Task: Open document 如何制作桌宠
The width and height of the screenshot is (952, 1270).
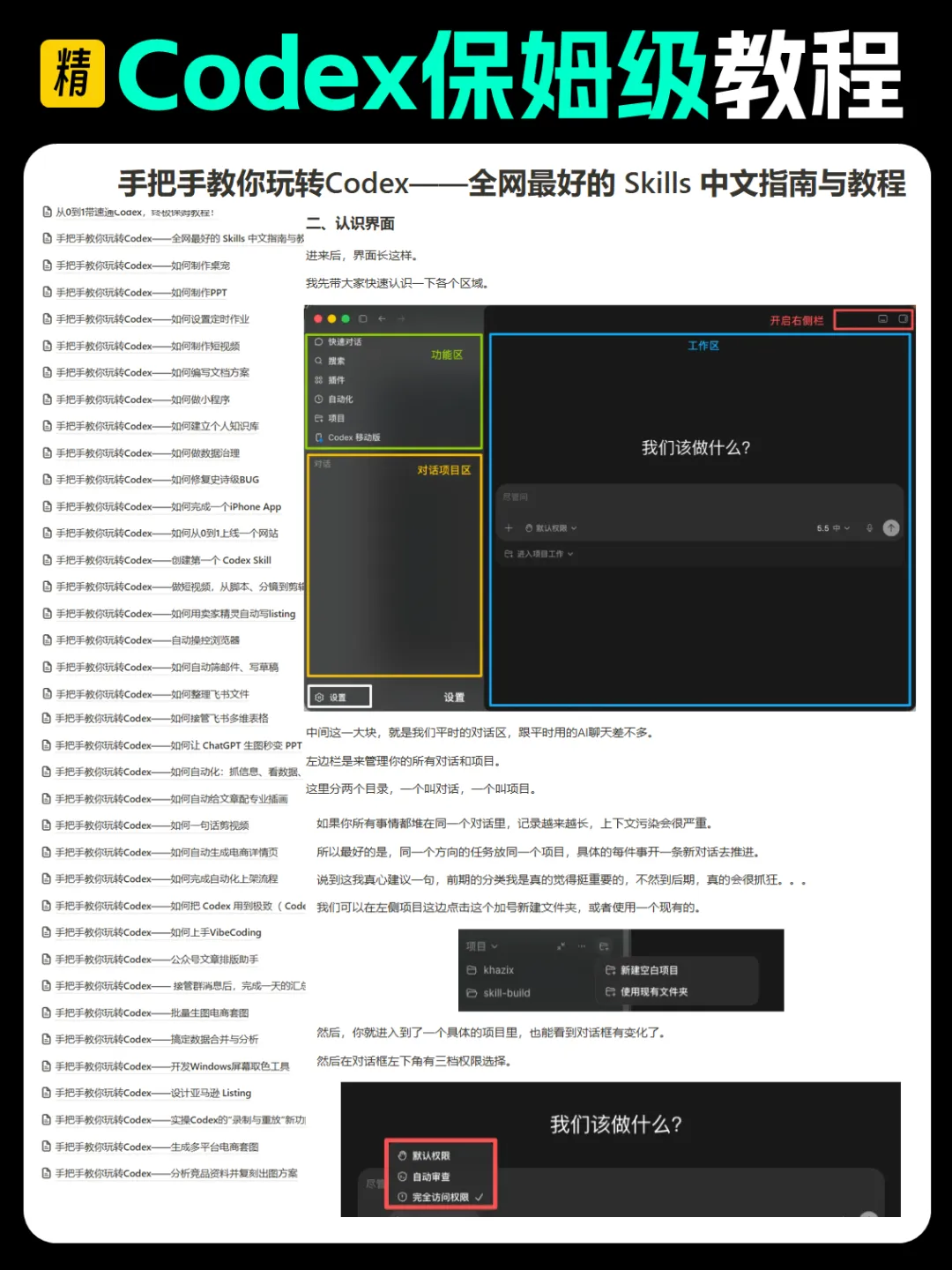Action: click(137, 265)
